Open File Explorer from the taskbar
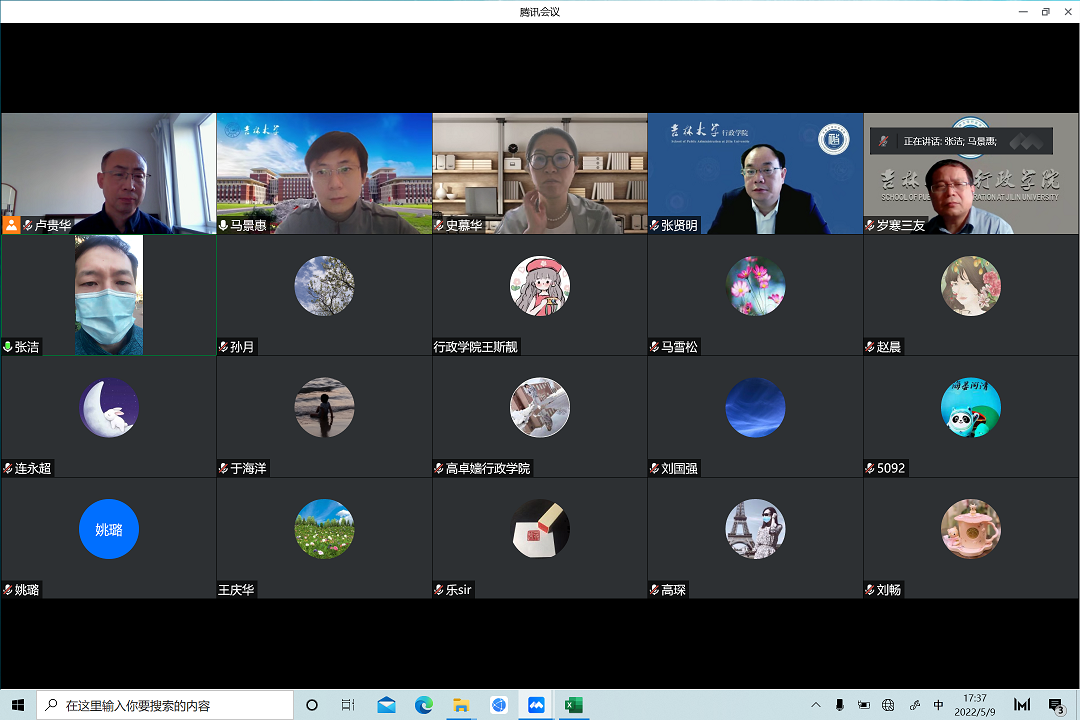 click(x=461, y=705)
